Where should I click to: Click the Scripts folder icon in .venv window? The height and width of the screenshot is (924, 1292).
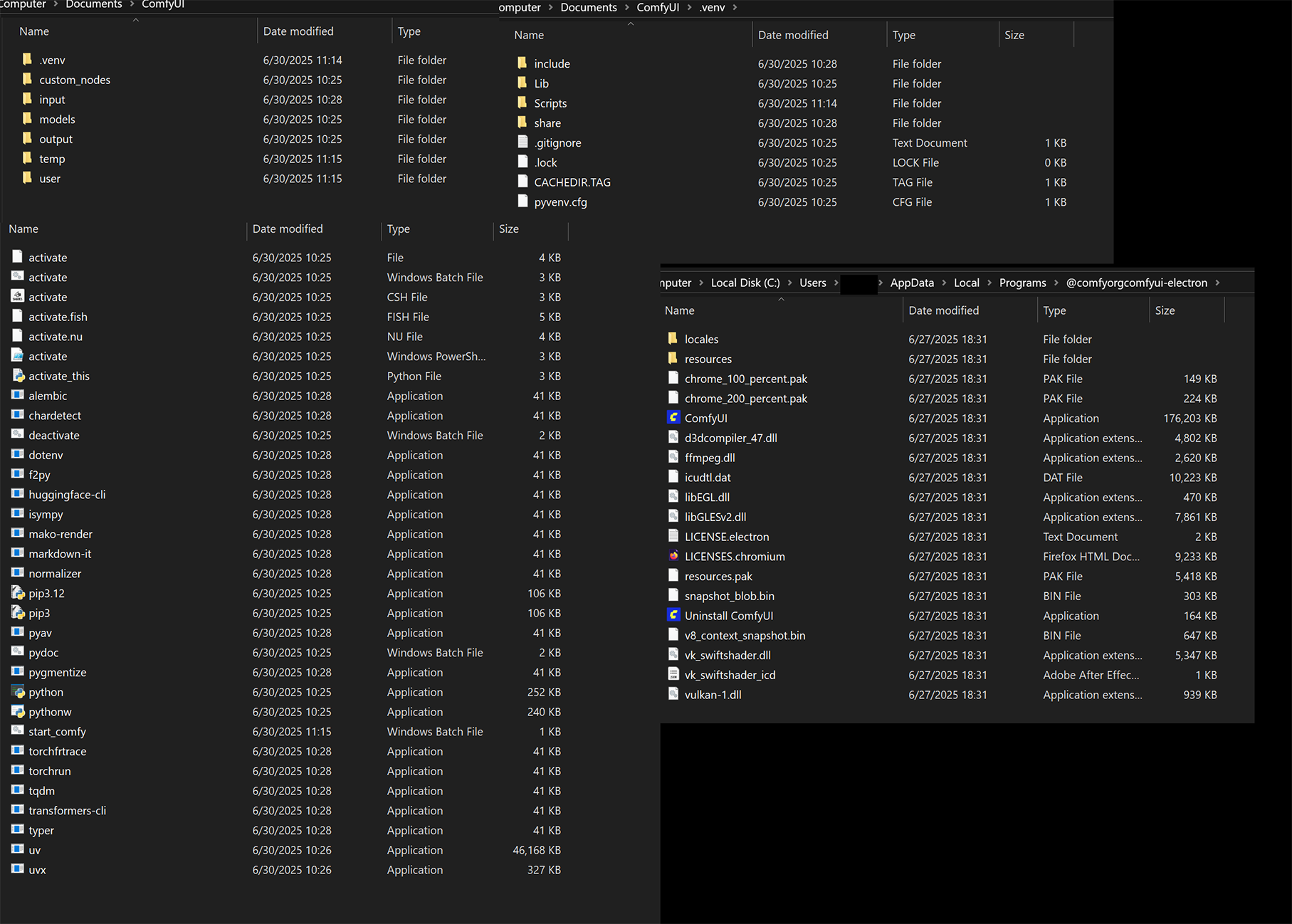(522, 103)
